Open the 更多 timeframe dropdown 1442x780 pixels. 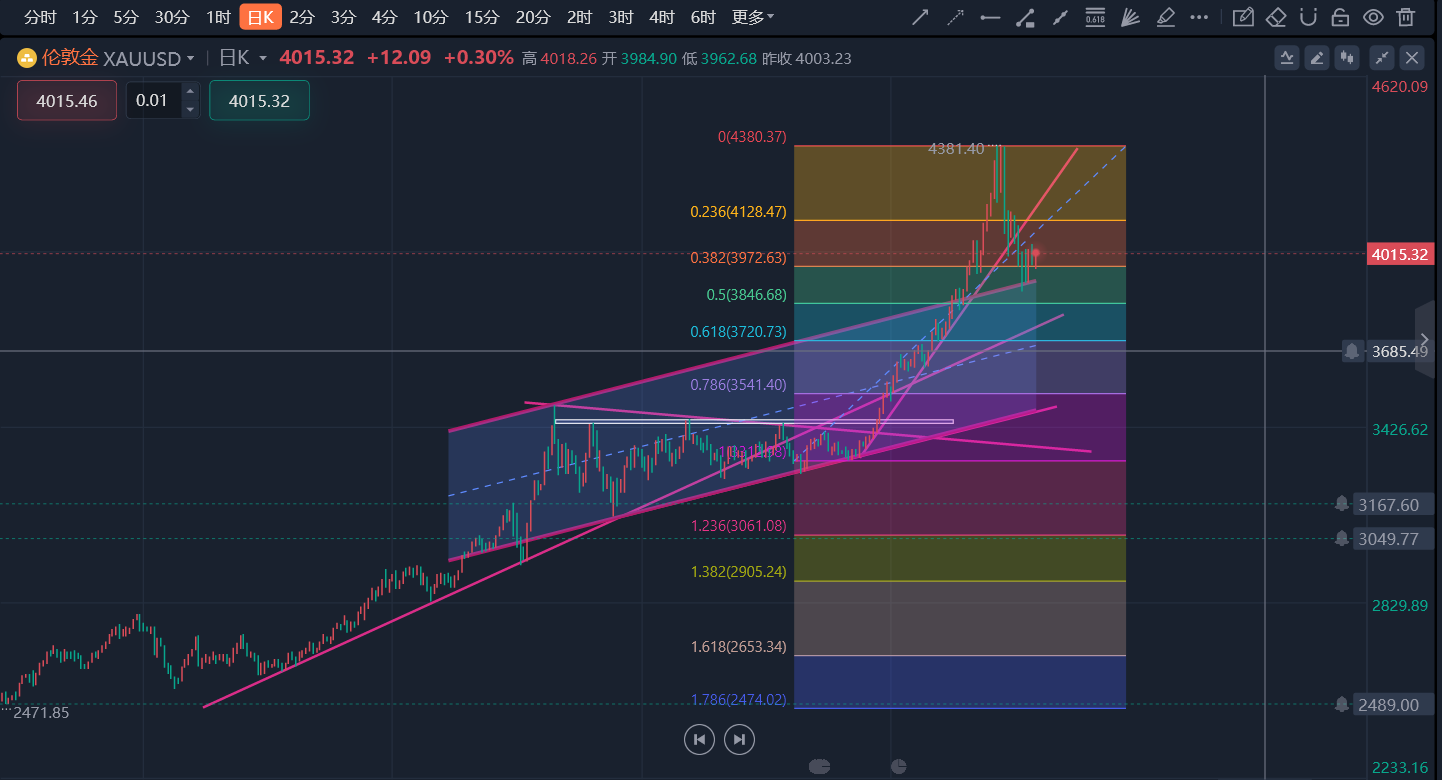(x=752, y=17)
